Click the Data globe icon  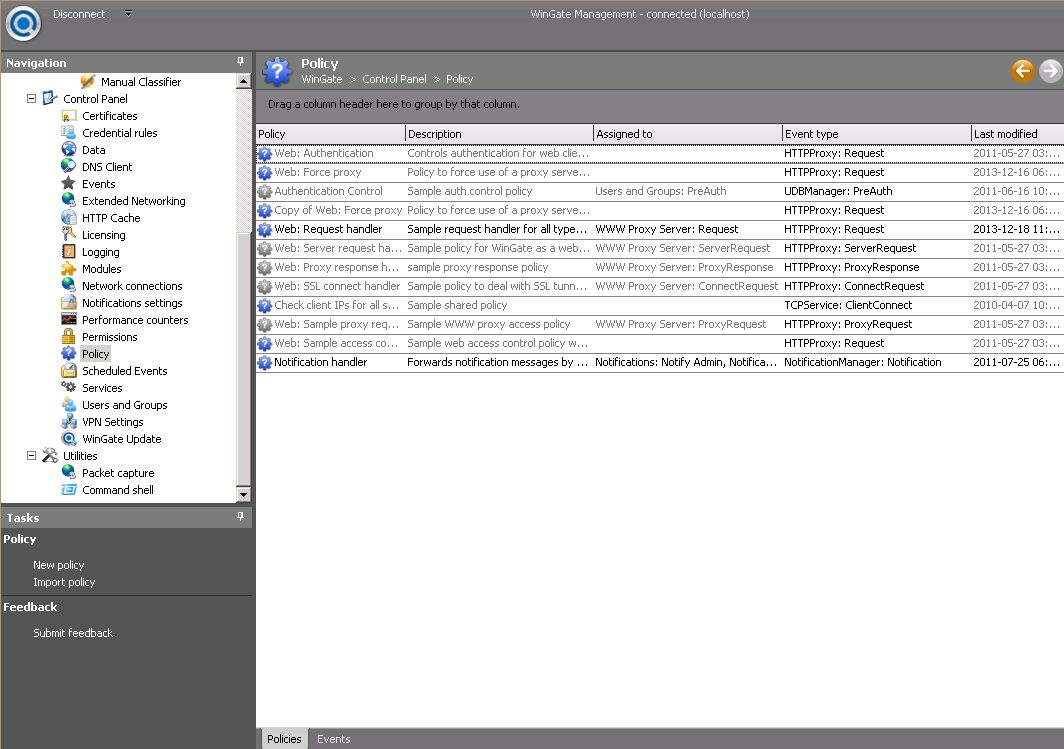(69, 149)
